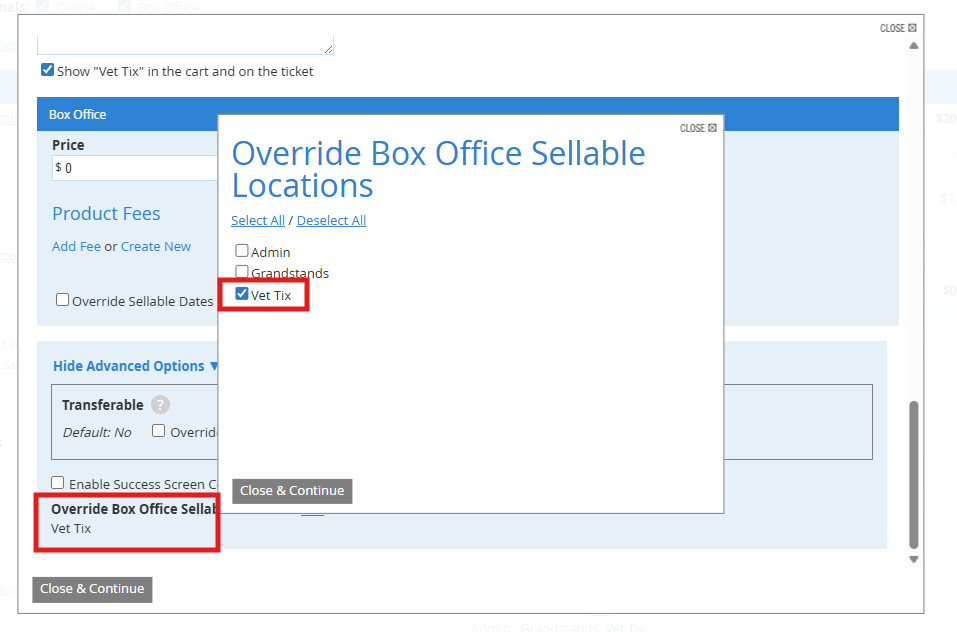Enable Override Sellable Dates checkbox
957x632 pixels.
tap(62, 300)
